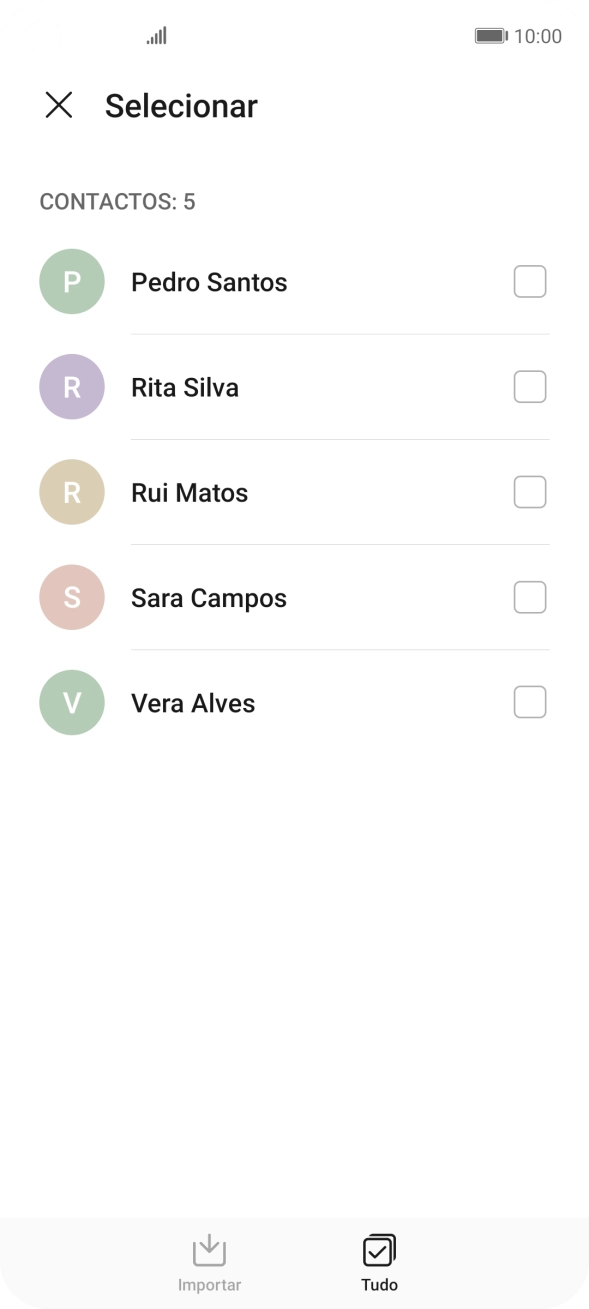Check Sara Campos's selection box
The height and width of the screenshot is (1309, 589).
click(x=530, y=597)
